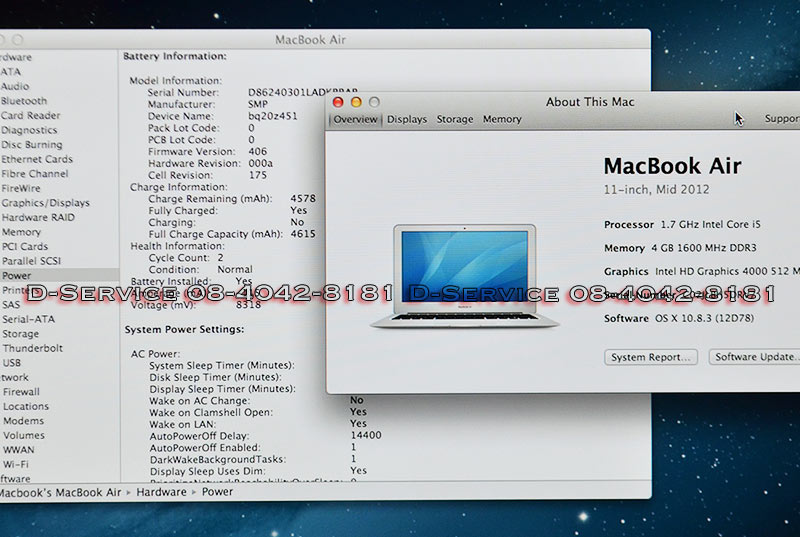
Task: Click the Memory 4 GB 1600 MHz DDR3 text
Action: (680, 248)
